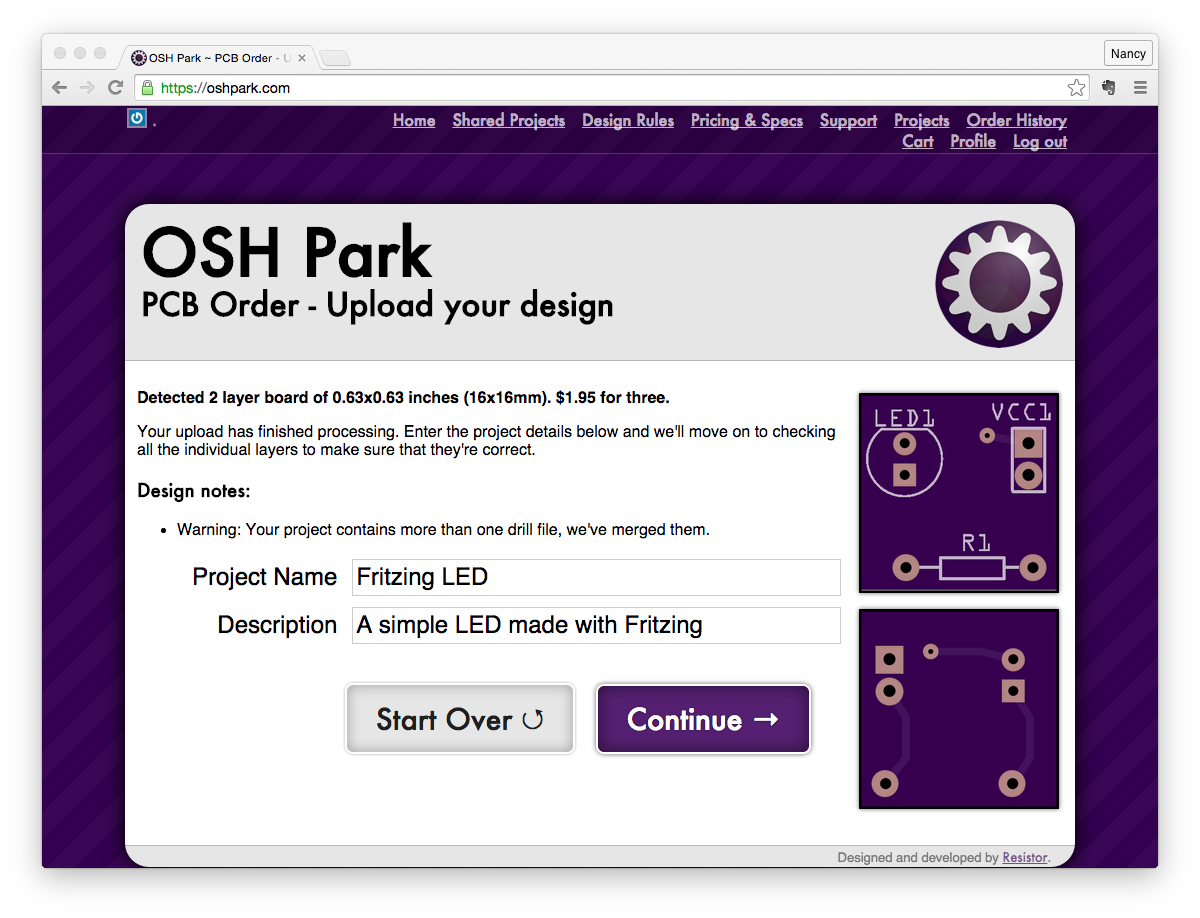Click the browser forward arrow
The height and width of the screenshot is (918, 1200).
(88, 88)
